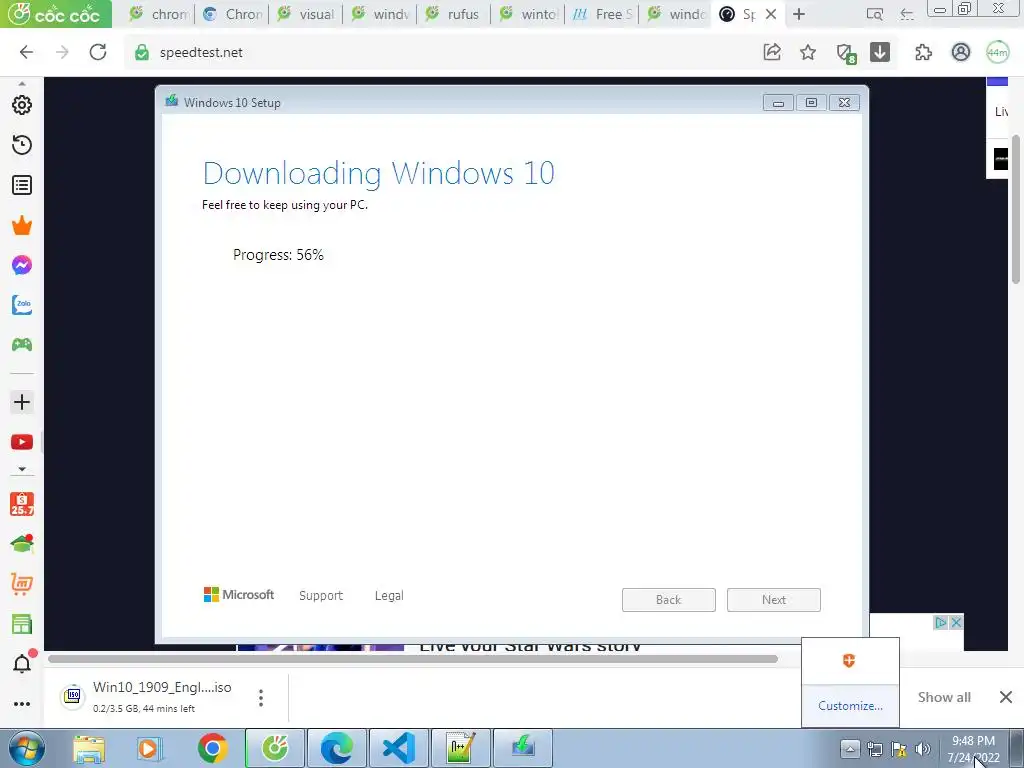
Task: Click Back in Windows 10 Setup
Action: pyautogui.click(x=668, y=600)
